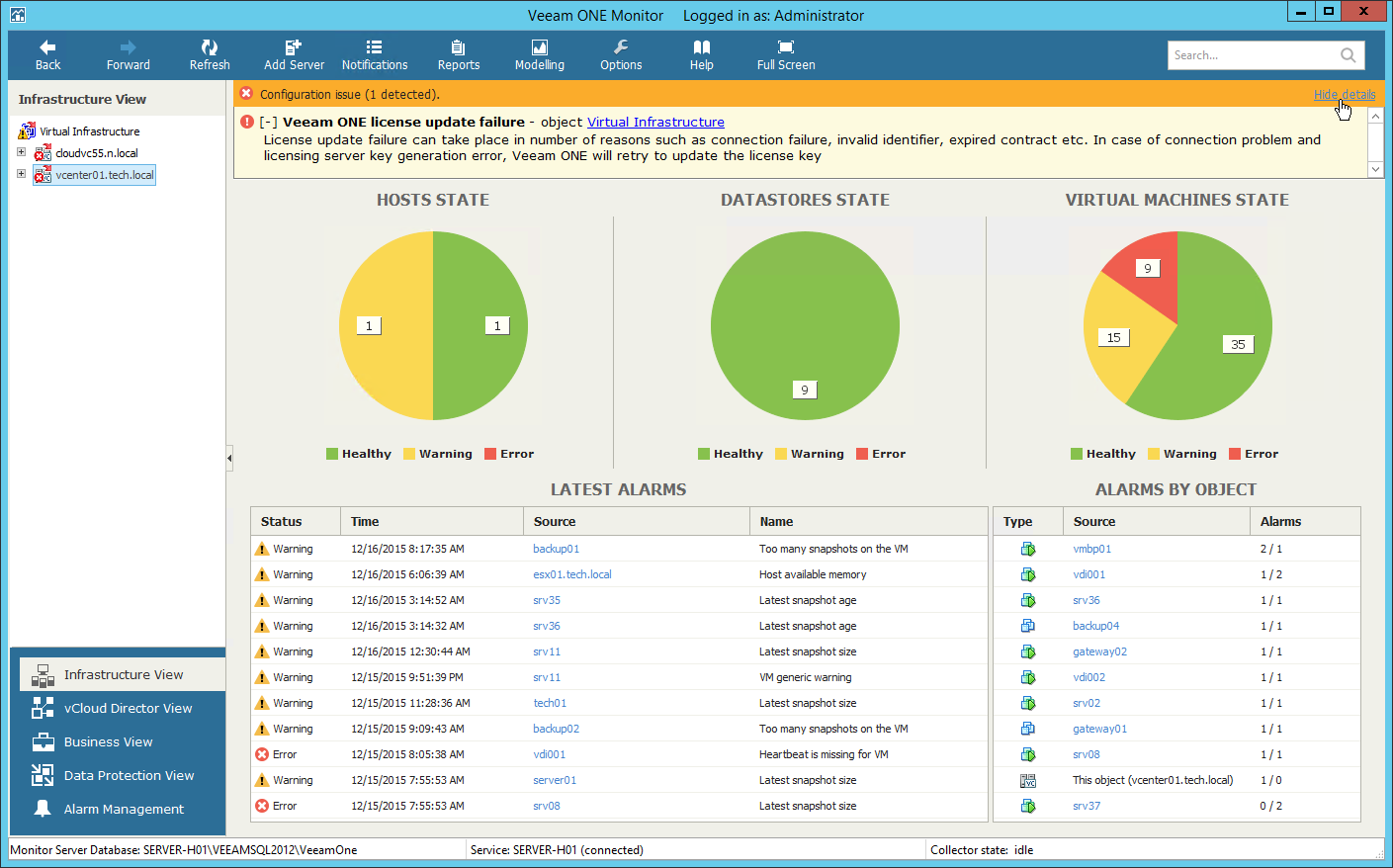
Task: Click error icon in vdi001 Heartbeat alarm row
Action: [x=262, y=754]
